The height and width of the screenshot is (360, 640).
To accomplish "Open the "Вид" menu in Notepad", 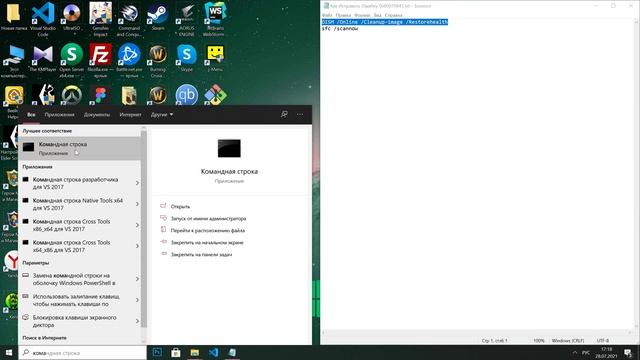I will click(378, 15).
